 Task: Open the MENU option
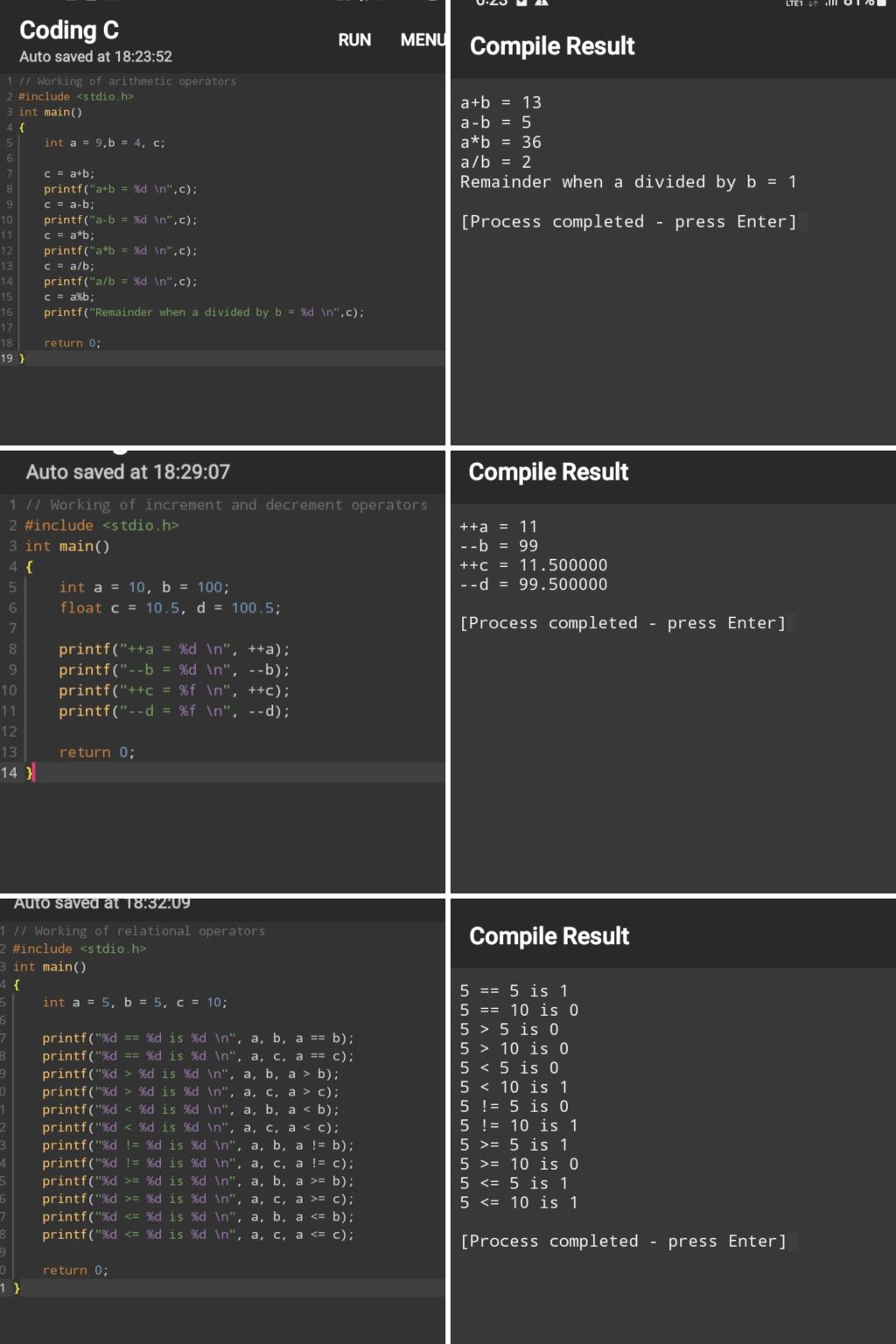[423, 40]
